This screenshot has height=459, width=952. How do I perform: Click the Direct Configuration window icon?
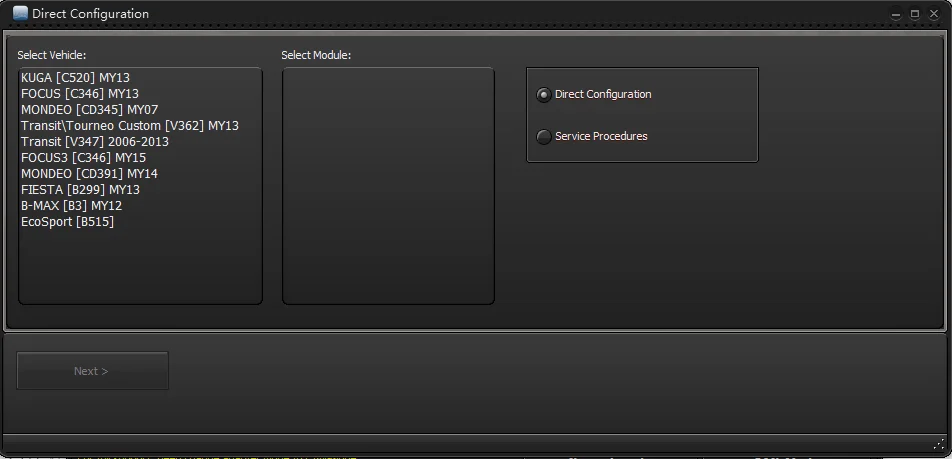(20, 13)
